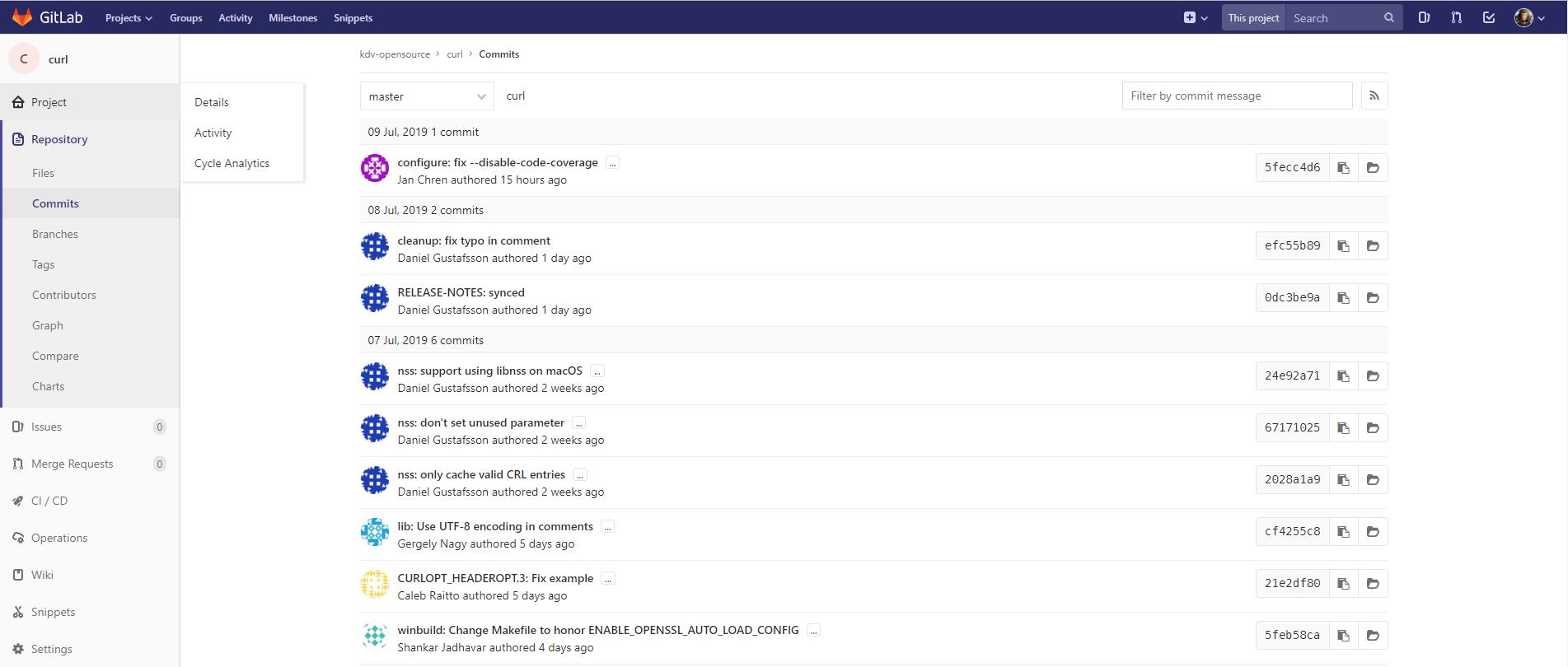Open the master branch selector
This screenshot has width=1568, height=667.
[427, 96]
